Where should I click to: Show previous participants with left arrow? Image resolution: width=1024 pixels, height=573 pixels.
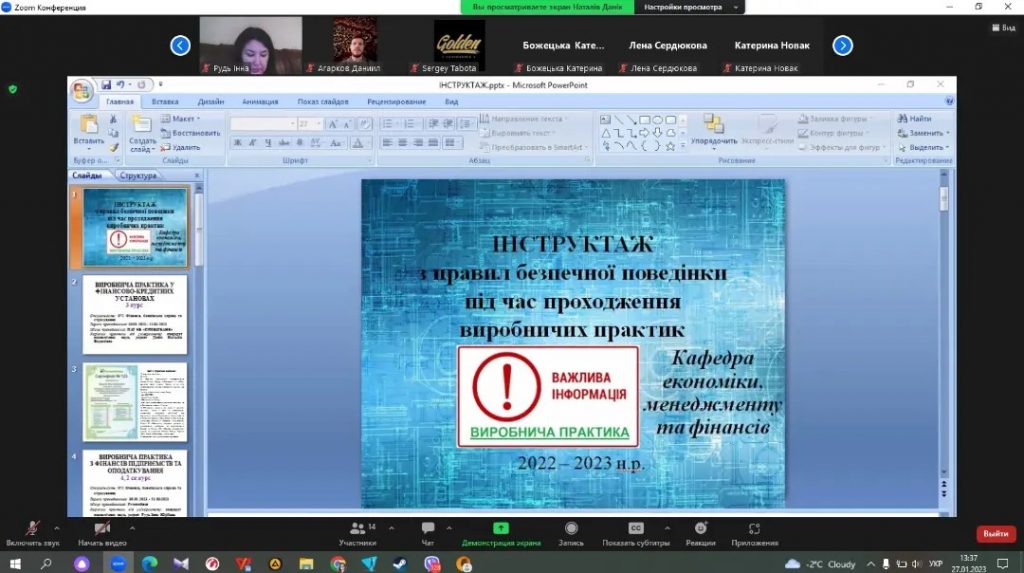click(x=180, y=45)
